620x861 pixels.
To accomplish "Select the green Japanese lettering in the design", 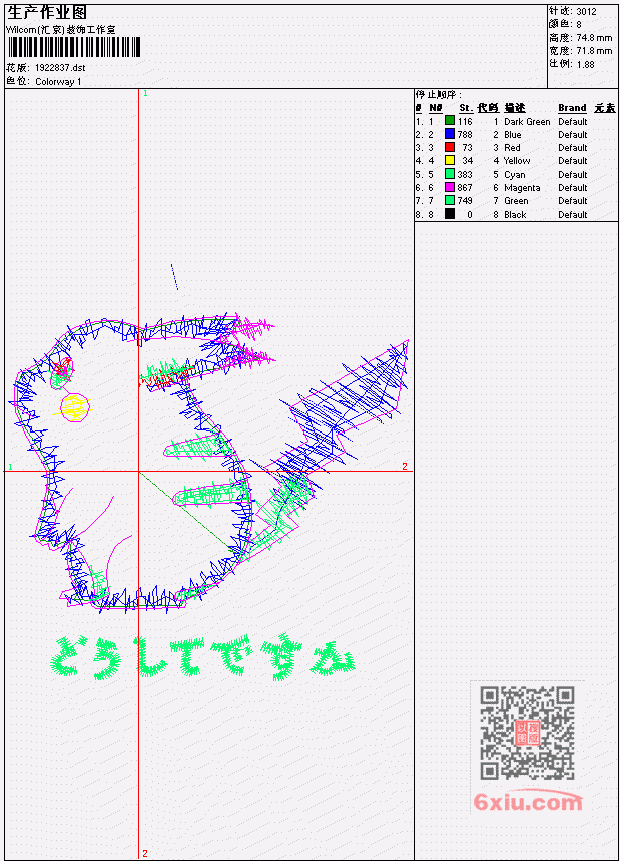I will point(202,657).
